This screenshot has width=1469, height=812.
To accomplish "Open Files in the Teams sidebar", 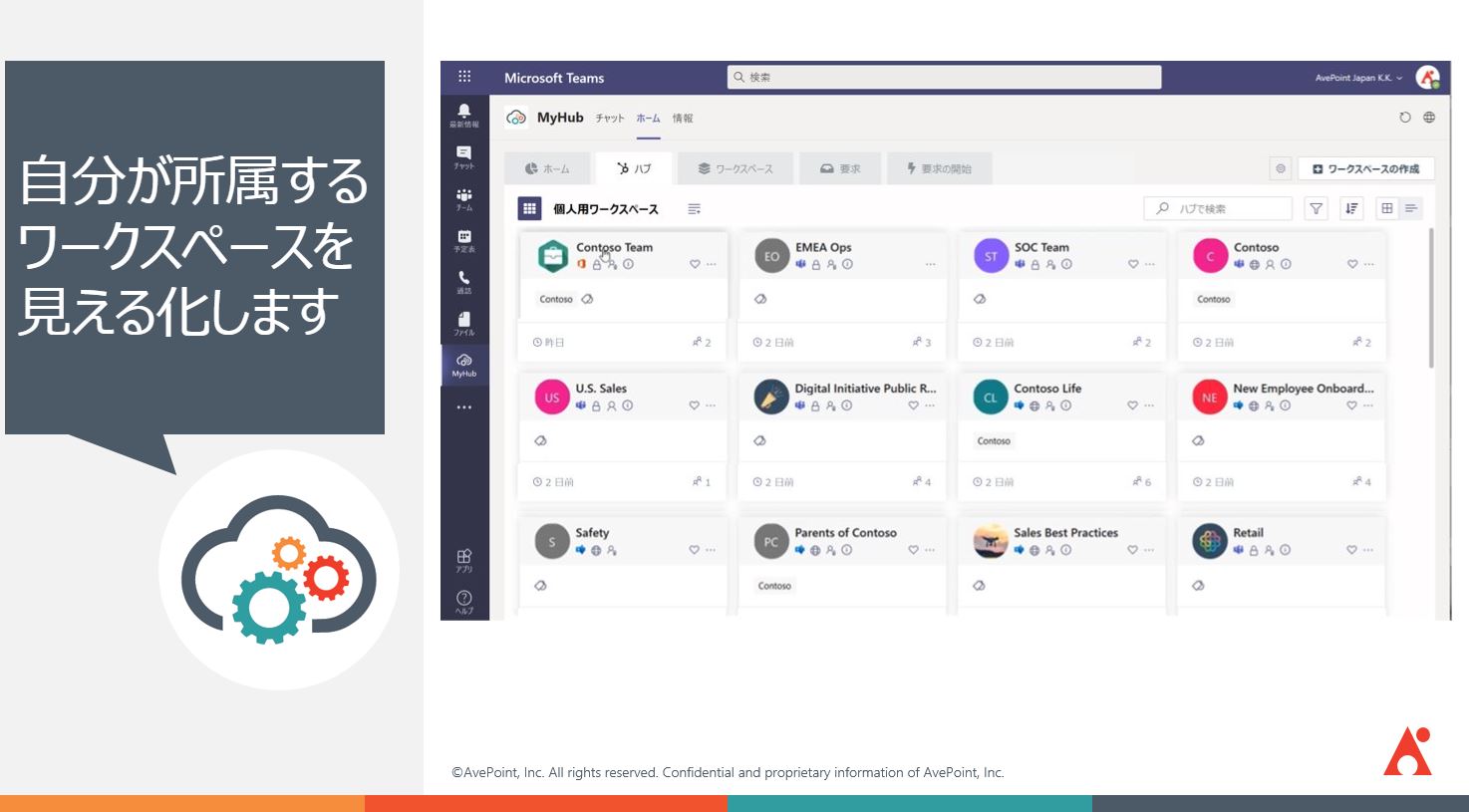I will coord(464,323).
